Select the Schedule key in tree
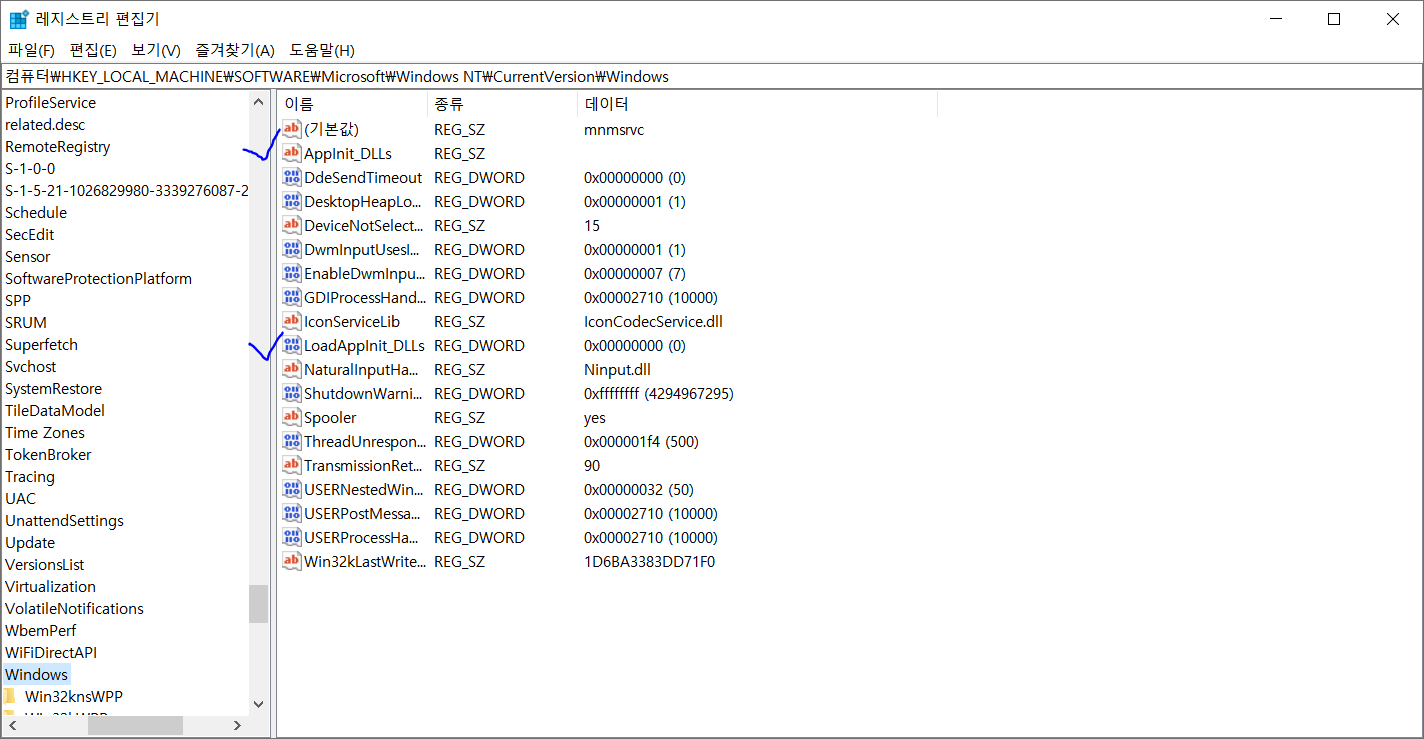Image resolution: width=1424 pixels, height=739 pixels. 36,212
